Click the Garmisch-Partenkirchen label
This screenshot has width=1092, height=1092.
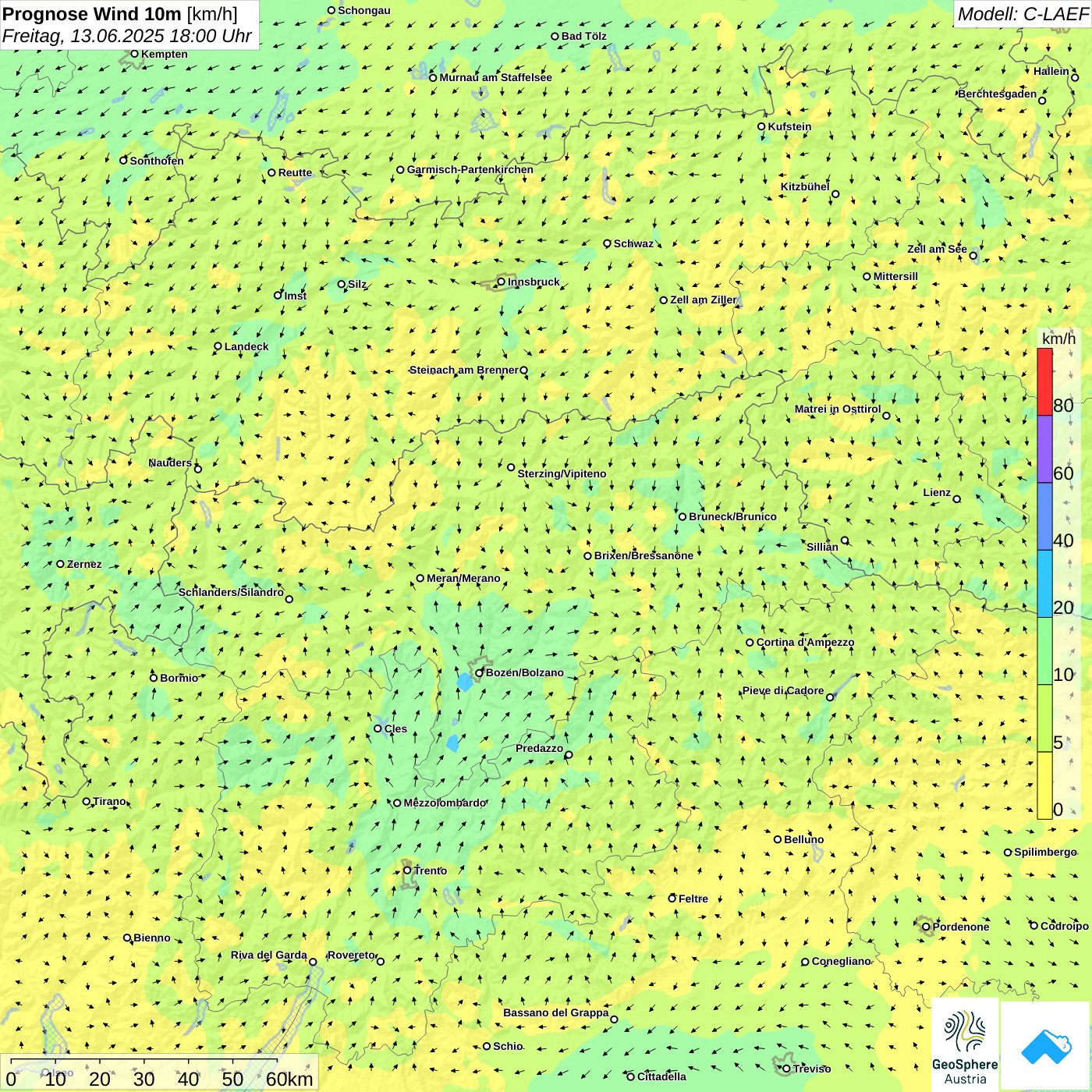470,169
